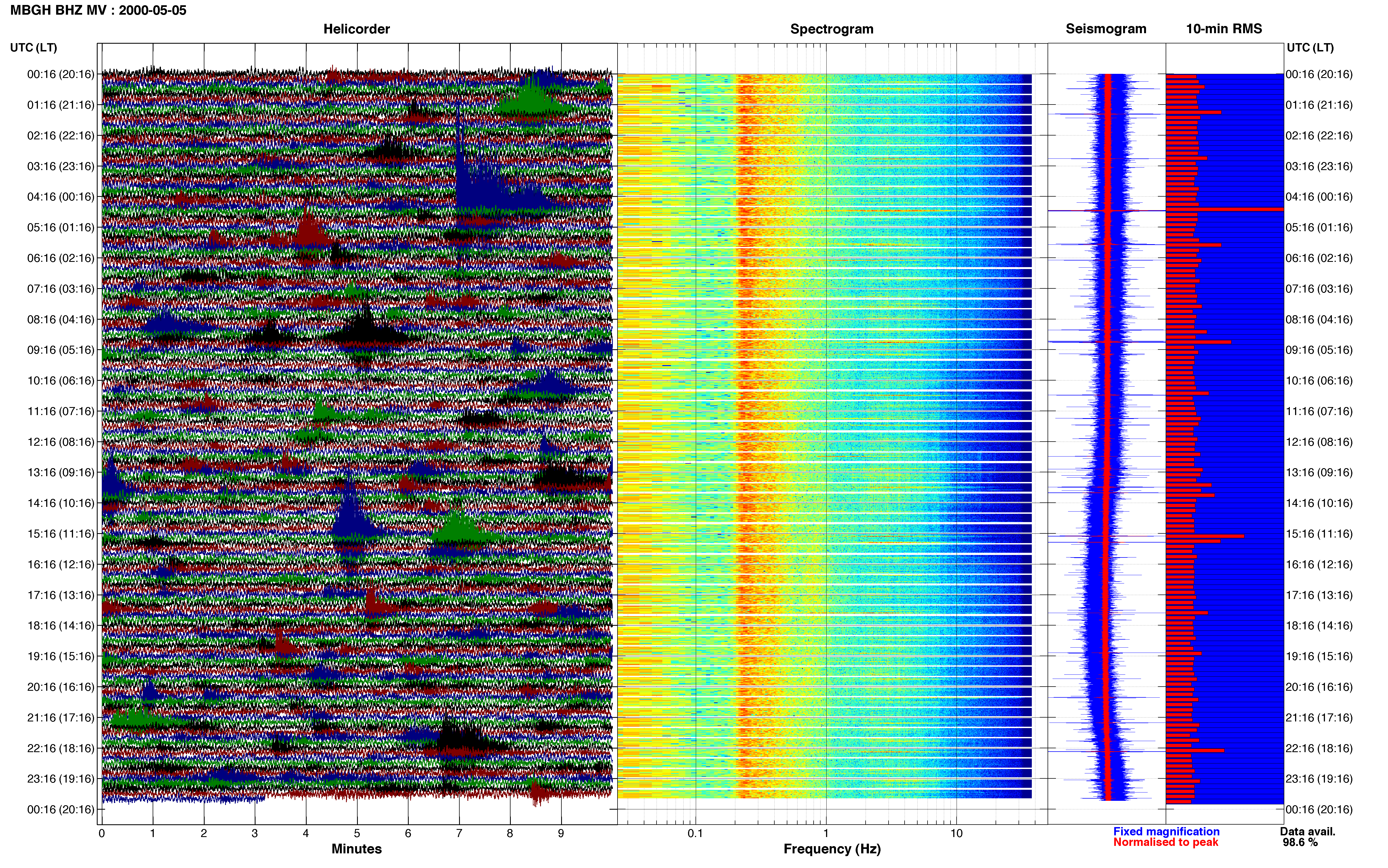Screen dimensions: 1388x868
Task: Click Helicorder time label 04:16 (00:16)
Action: [60, 197]
